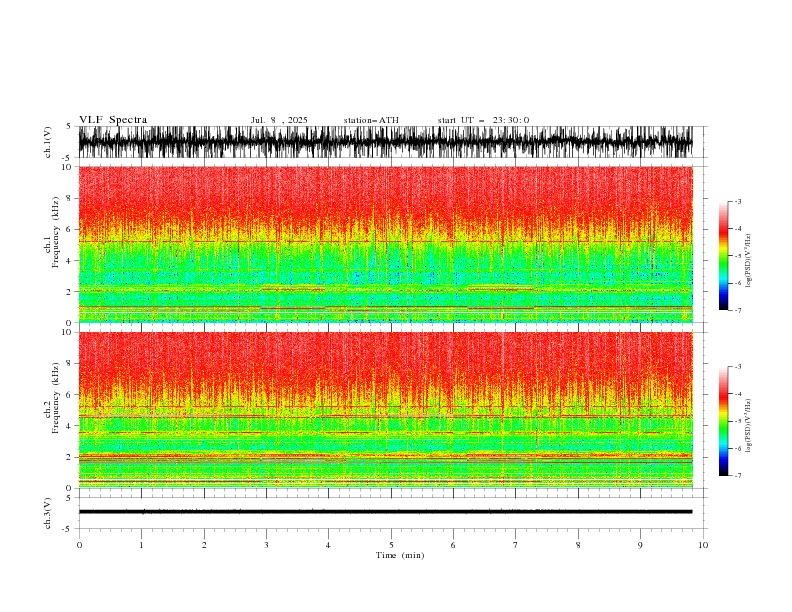Click the '4' tick on time axis

(328, 545)
